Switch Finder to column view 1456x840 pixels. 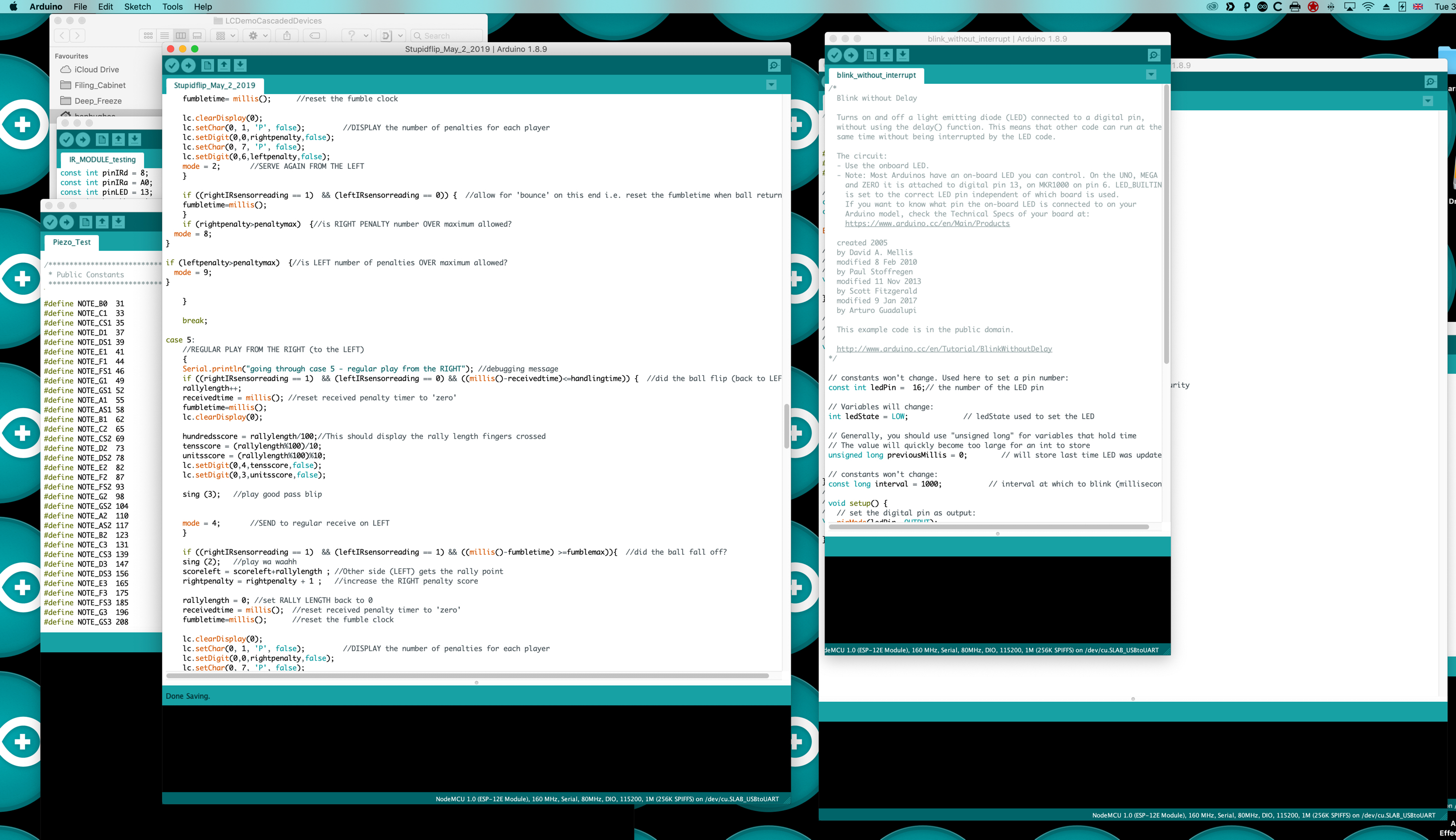pos(180,35)
